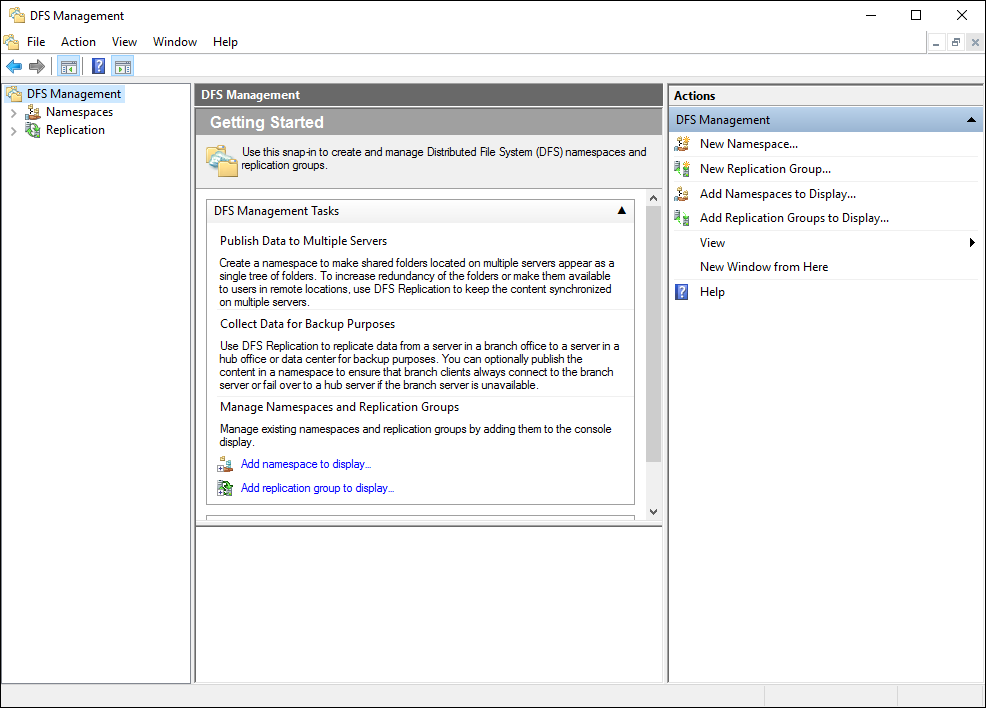Click the Forward arrow toolbar icon
Image resolution: width=986 pixels, height=708 pixels.
pyautogui.click(x=37, y=67)
